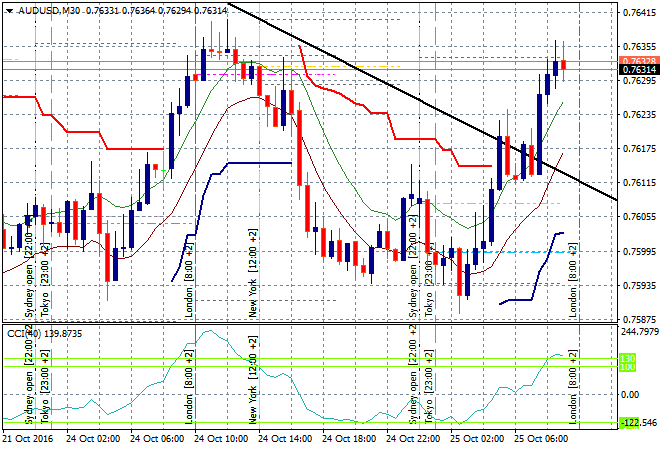Screen dimensions: 660x450
Task: Click the CCI(40) 139.8735 indicator label
Action: point(45,334)
